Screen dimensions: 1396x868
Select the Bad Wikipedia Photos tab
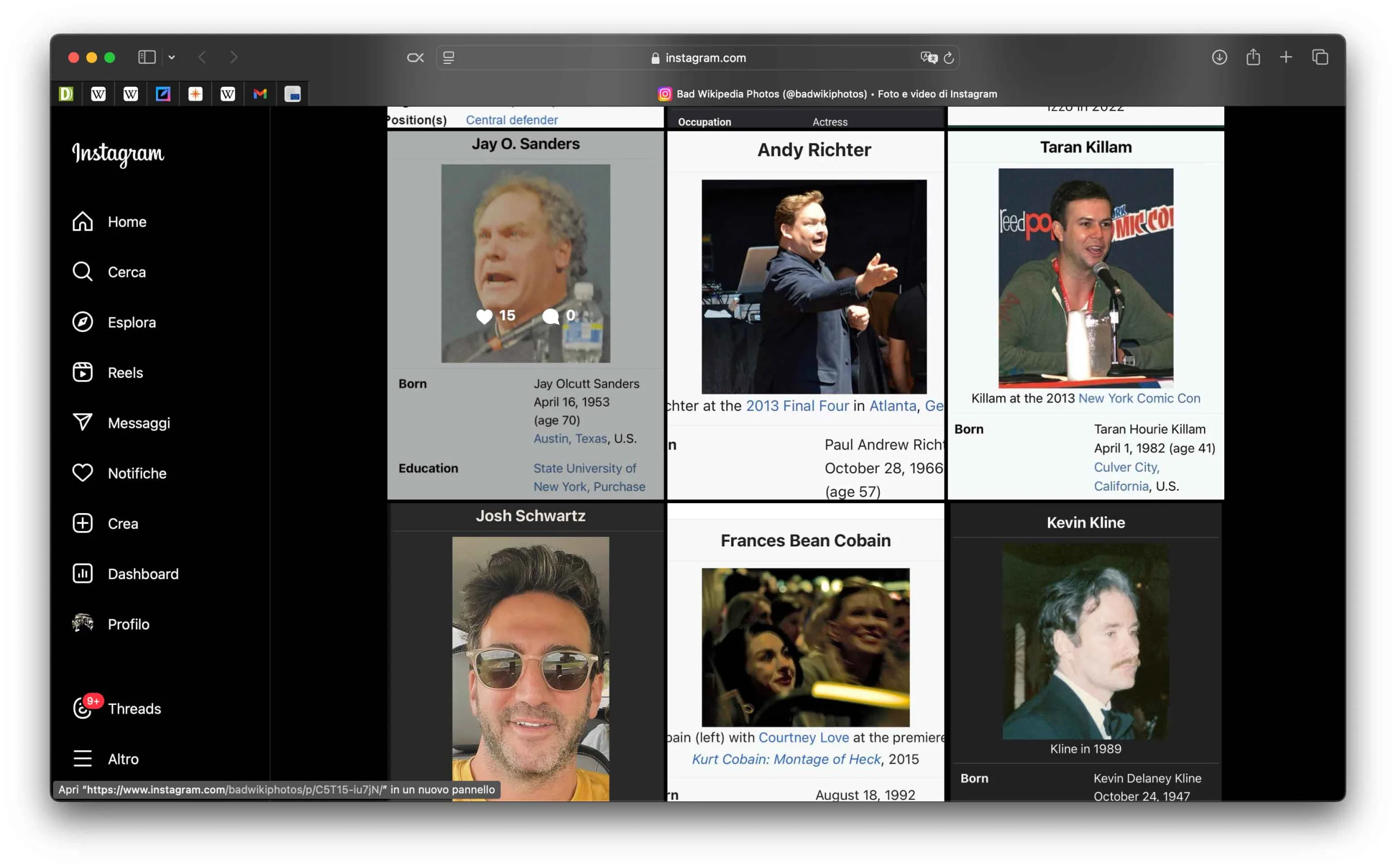[x=827, y=94]
